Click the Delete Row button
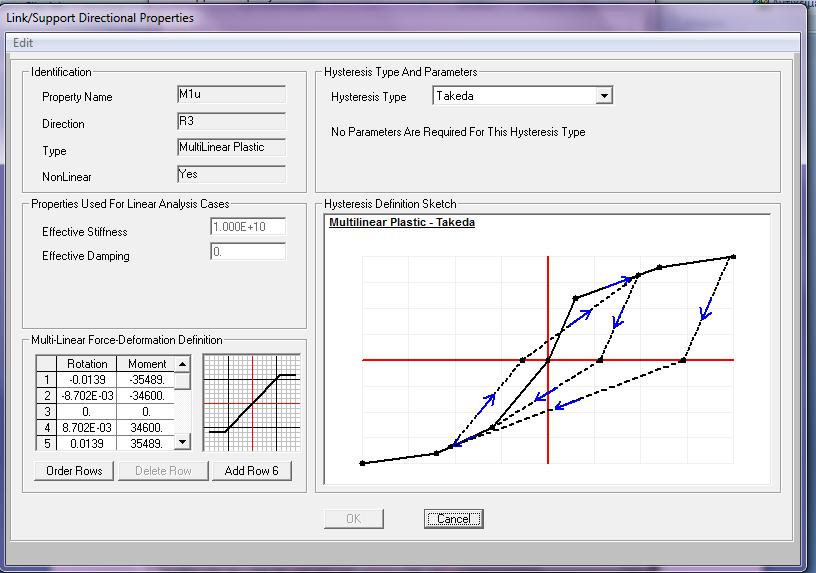This screenshot has width=816, height=573. tap(163, 471)
